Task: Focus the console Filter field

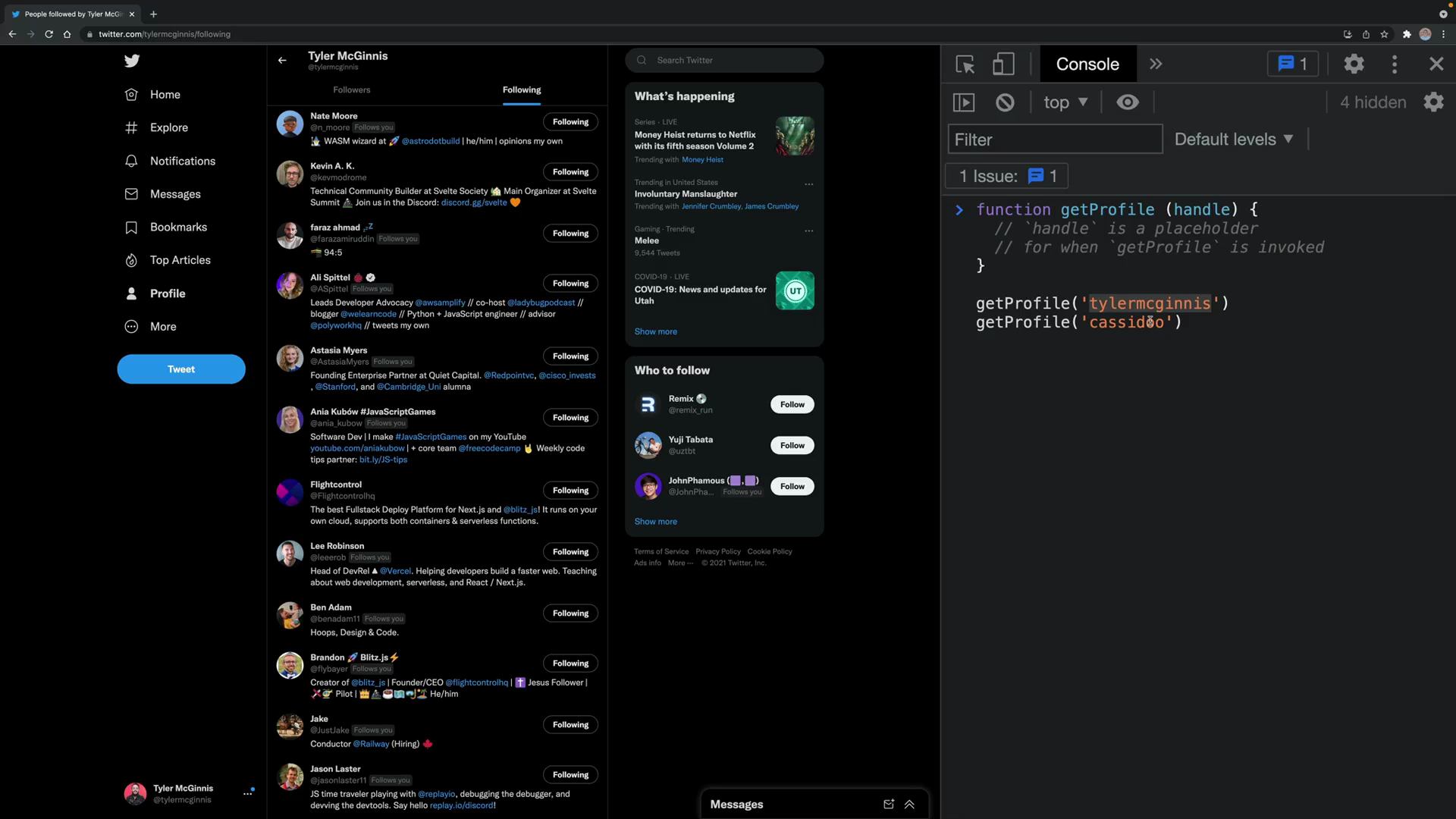Action: pos(1055,140)
